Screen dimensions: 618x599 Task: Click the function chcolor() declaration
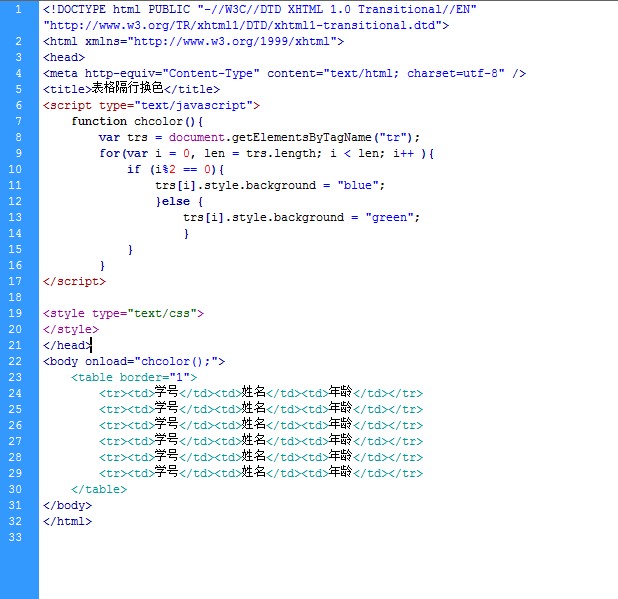(137, 121)
